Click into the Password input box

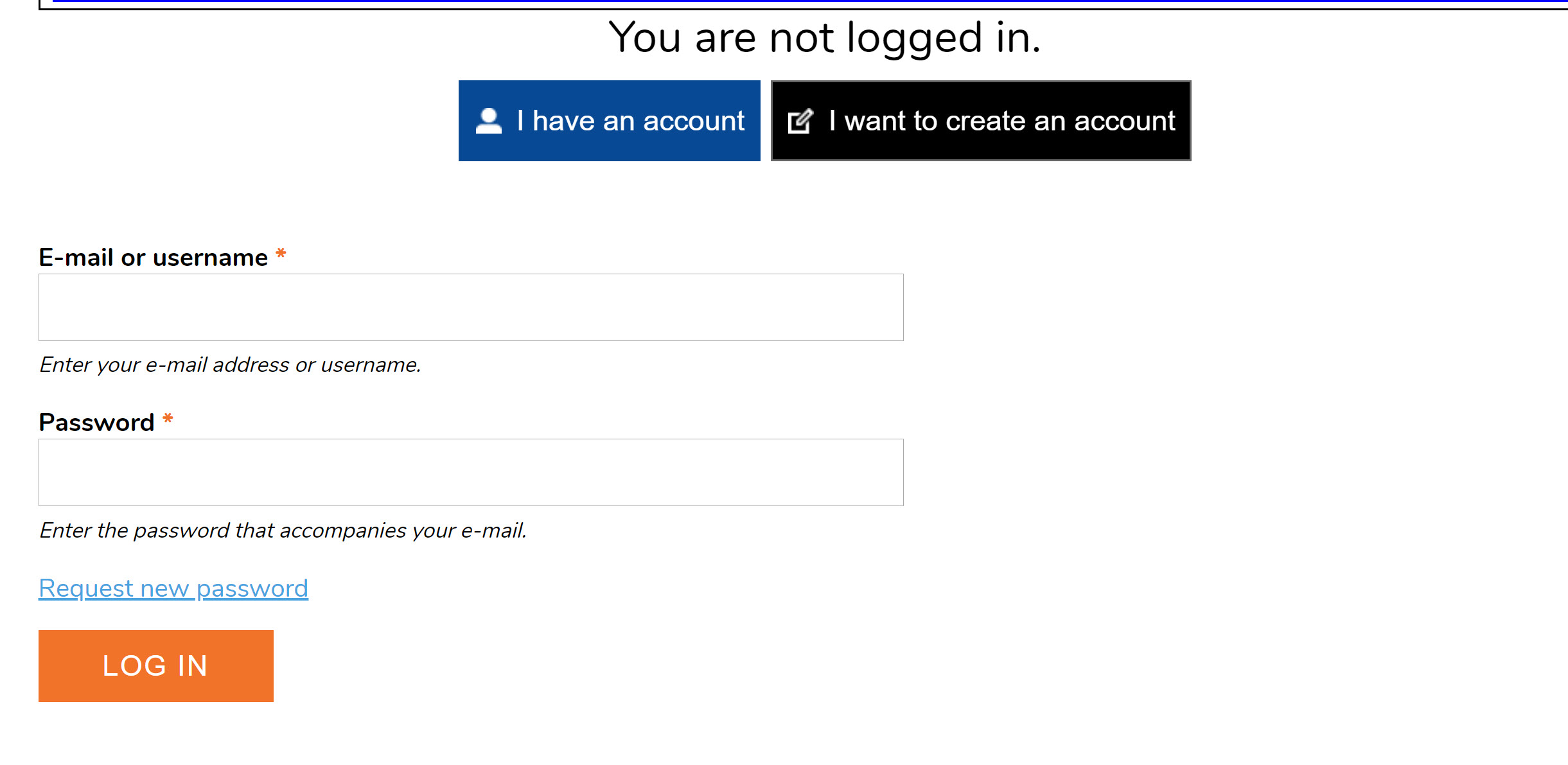pyautogui.click(x=471, y=472)
